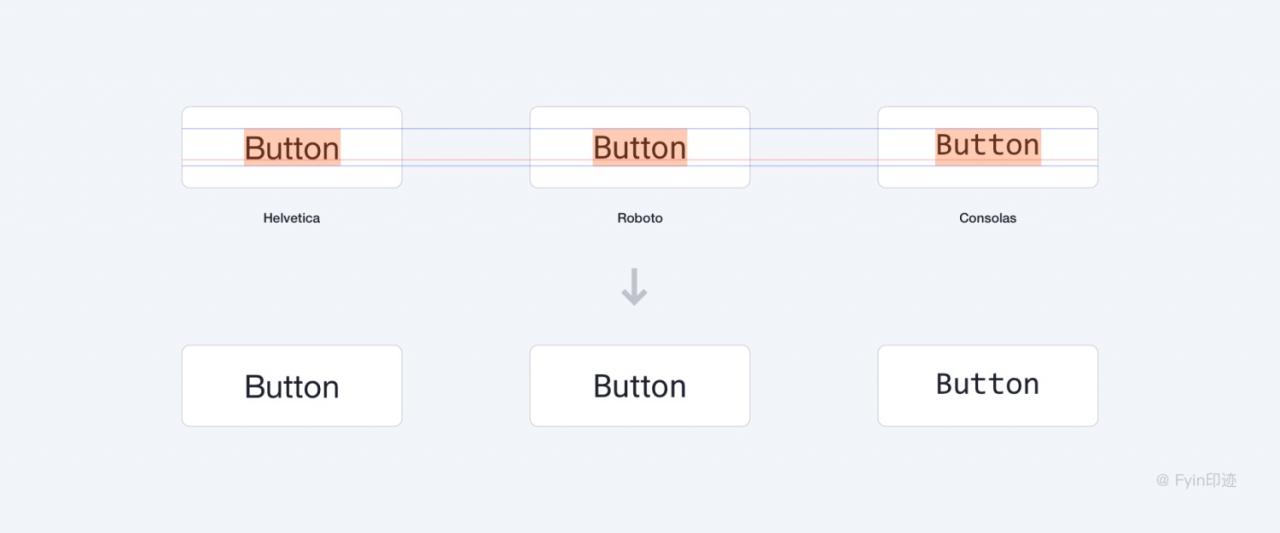Select the Roboto font label
Image resolution: width=1280 pixels, height=533 pixels.
(x=639, y=218)
